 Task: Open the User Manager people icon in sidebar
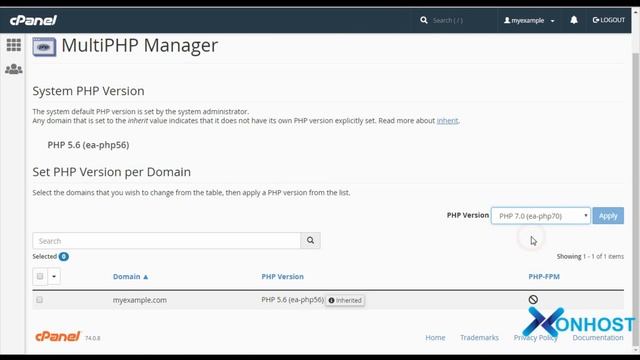coord(13,69)
